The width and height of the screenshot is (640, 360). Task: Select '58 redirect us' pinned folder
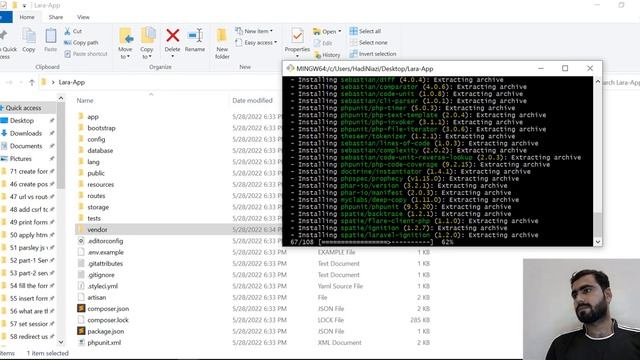pyautogui.click(x=28, y=336)
